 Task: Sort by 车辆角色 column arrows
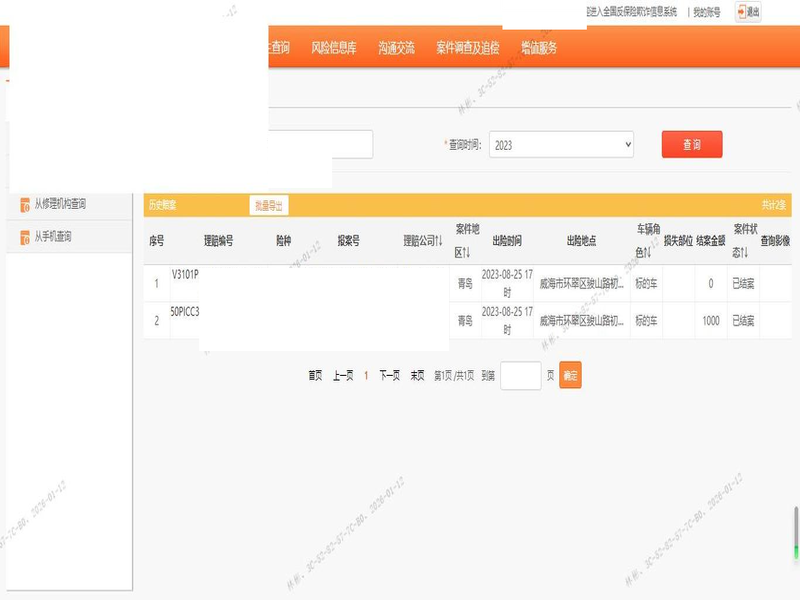pos(648,253)
